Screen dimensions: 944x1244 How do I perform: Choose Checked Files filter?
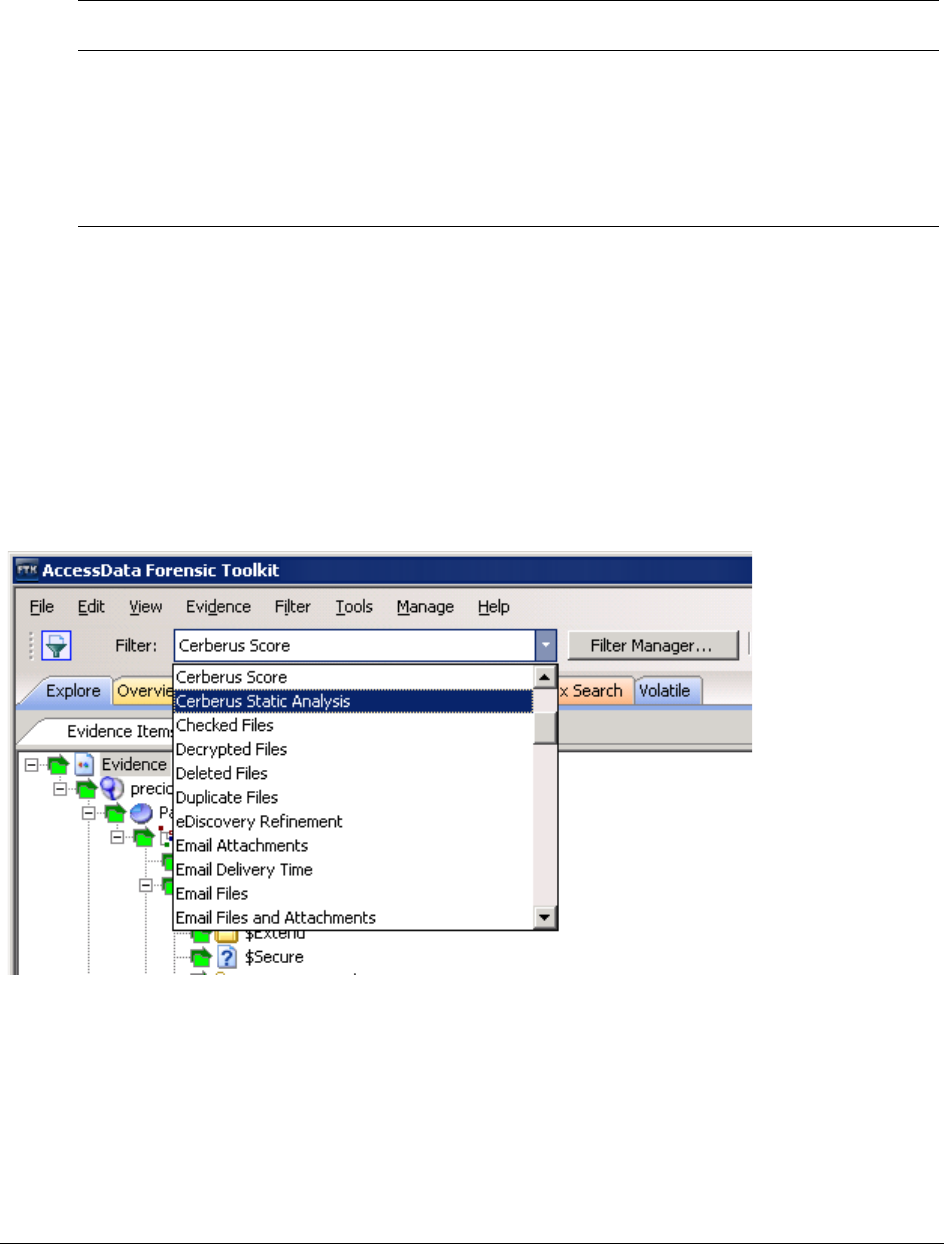tap(354, 725)
